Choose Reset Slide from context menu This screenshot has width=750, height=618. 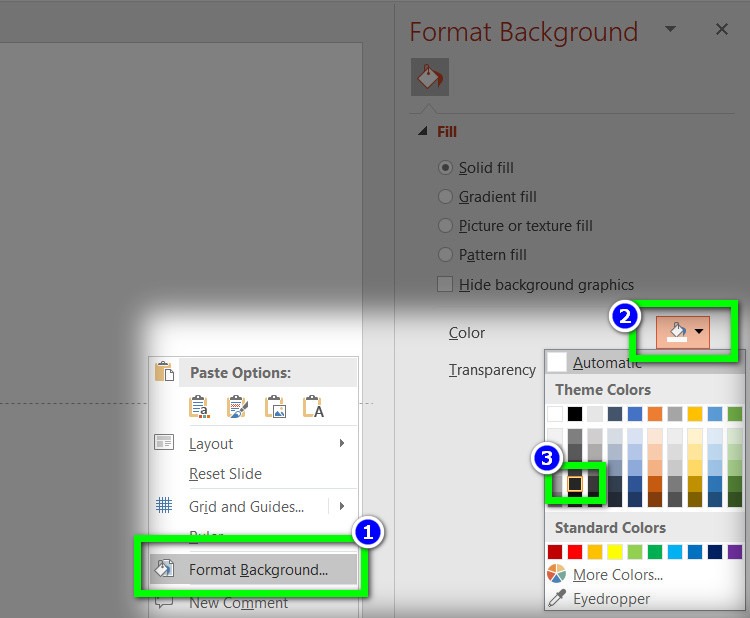click(x=225, y=473)
